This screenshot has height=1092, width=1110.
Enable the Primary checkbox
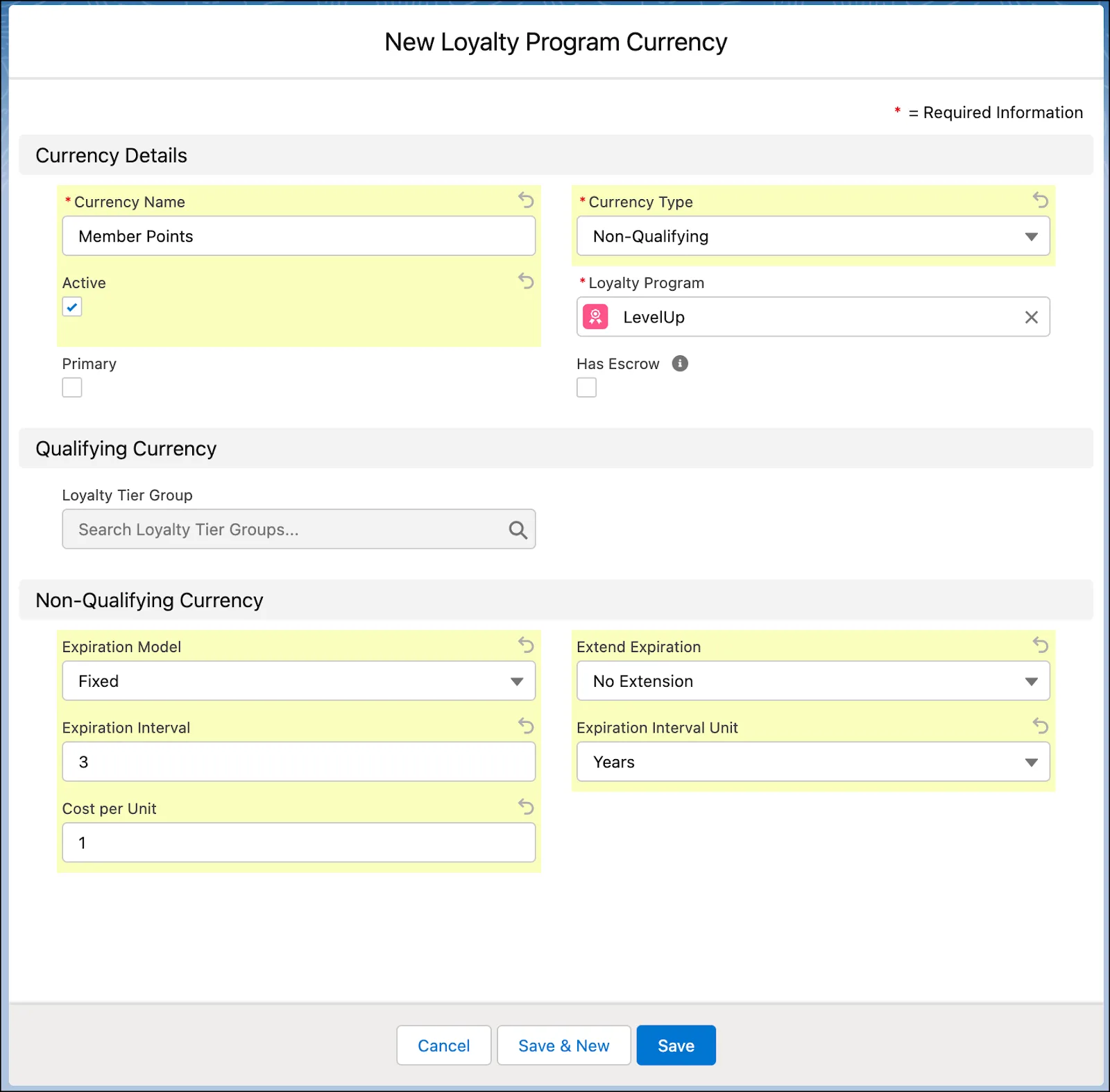pyautogui.click(x=71, y=387)
